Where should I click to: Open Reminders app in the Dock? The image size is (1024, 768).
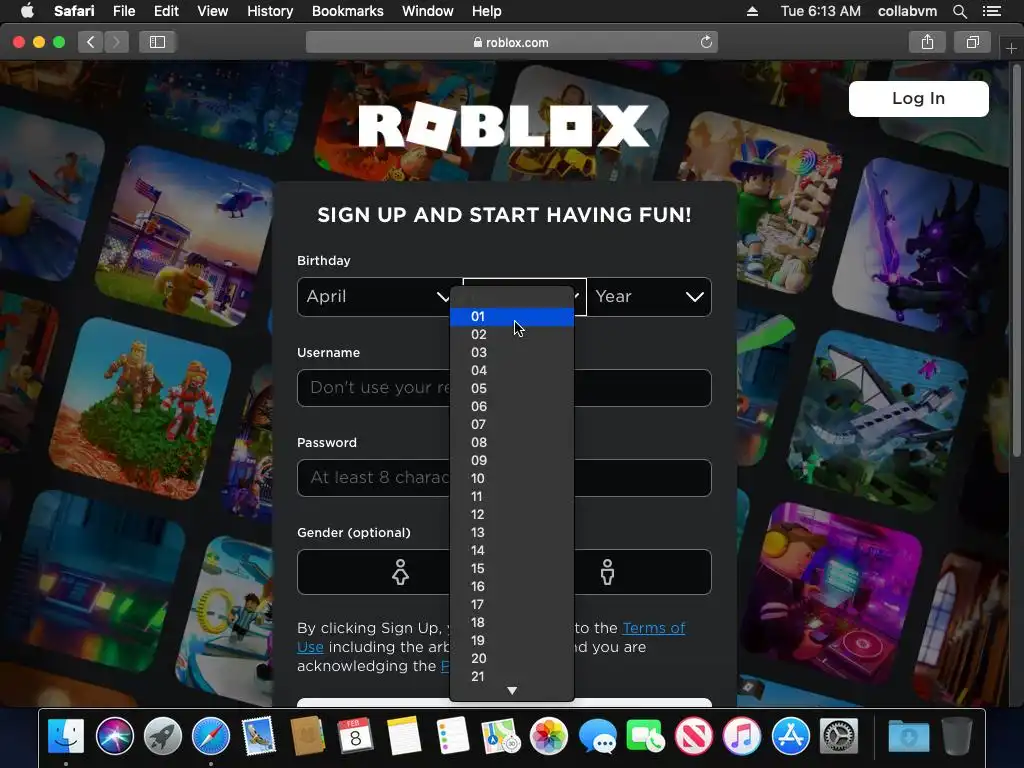pyautogui.click(x=452, y=736)
